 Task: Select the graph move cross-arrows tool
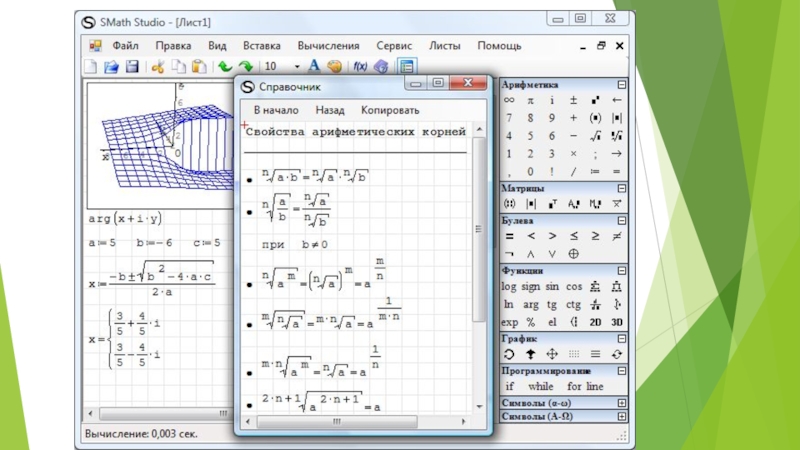pos(552,354)
